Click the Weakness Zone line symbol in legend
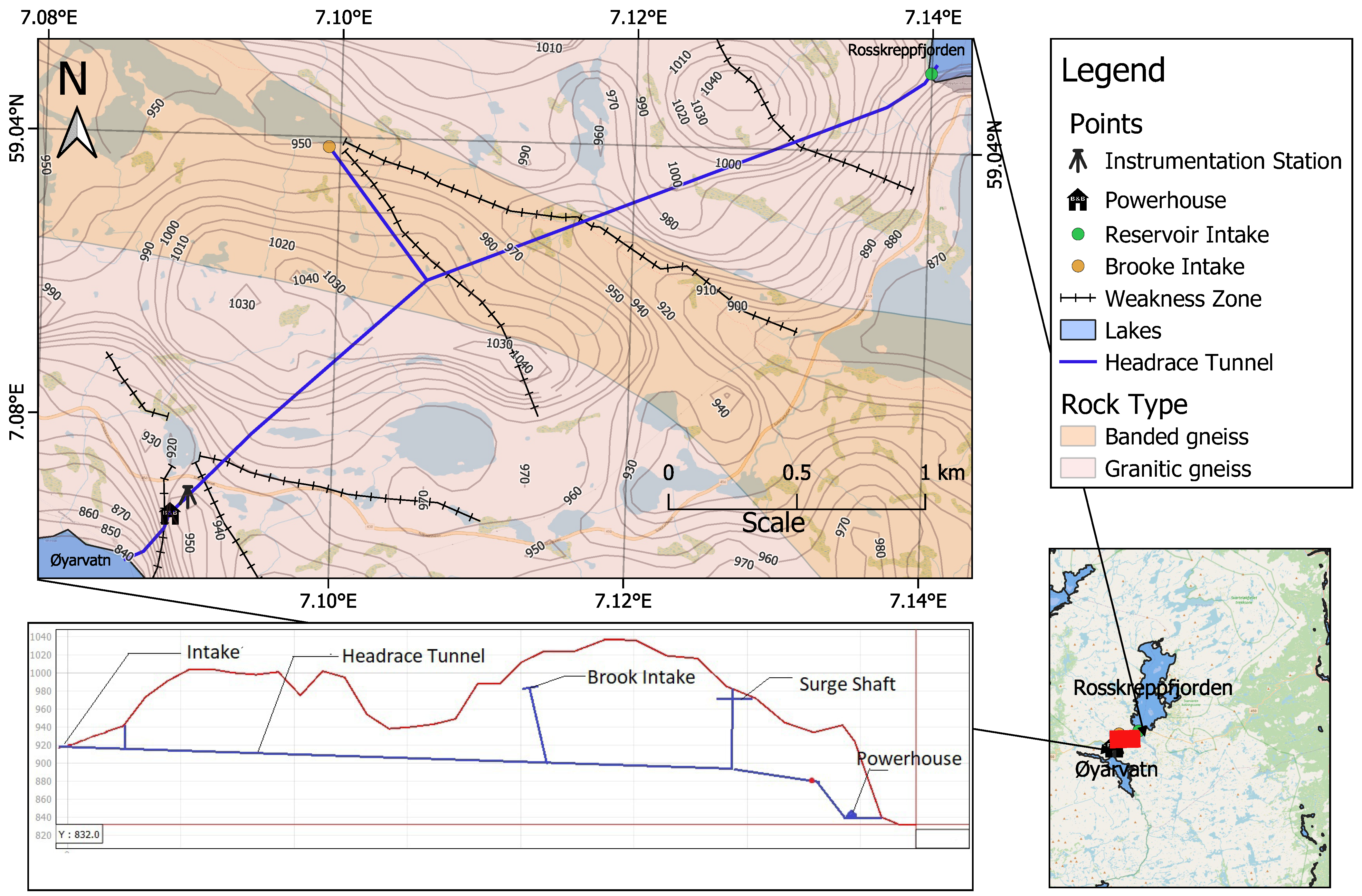Image resolution: width=1362 pixels, height=896 pixels. [x=1078, y=299]
